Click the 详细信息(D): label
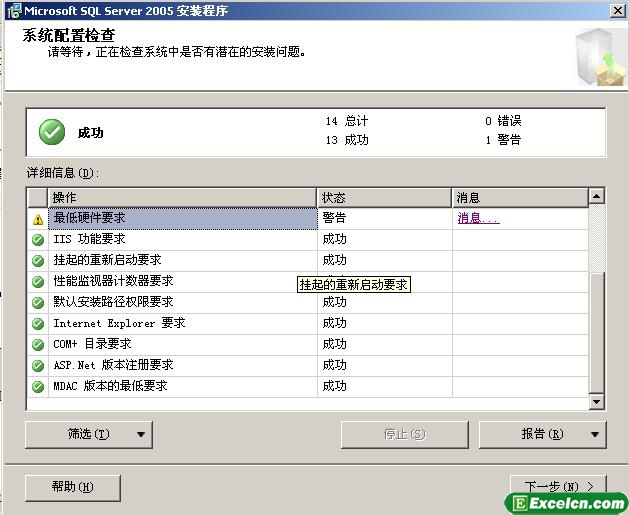This screenshot has width=629, height=515. coord(63,173)
